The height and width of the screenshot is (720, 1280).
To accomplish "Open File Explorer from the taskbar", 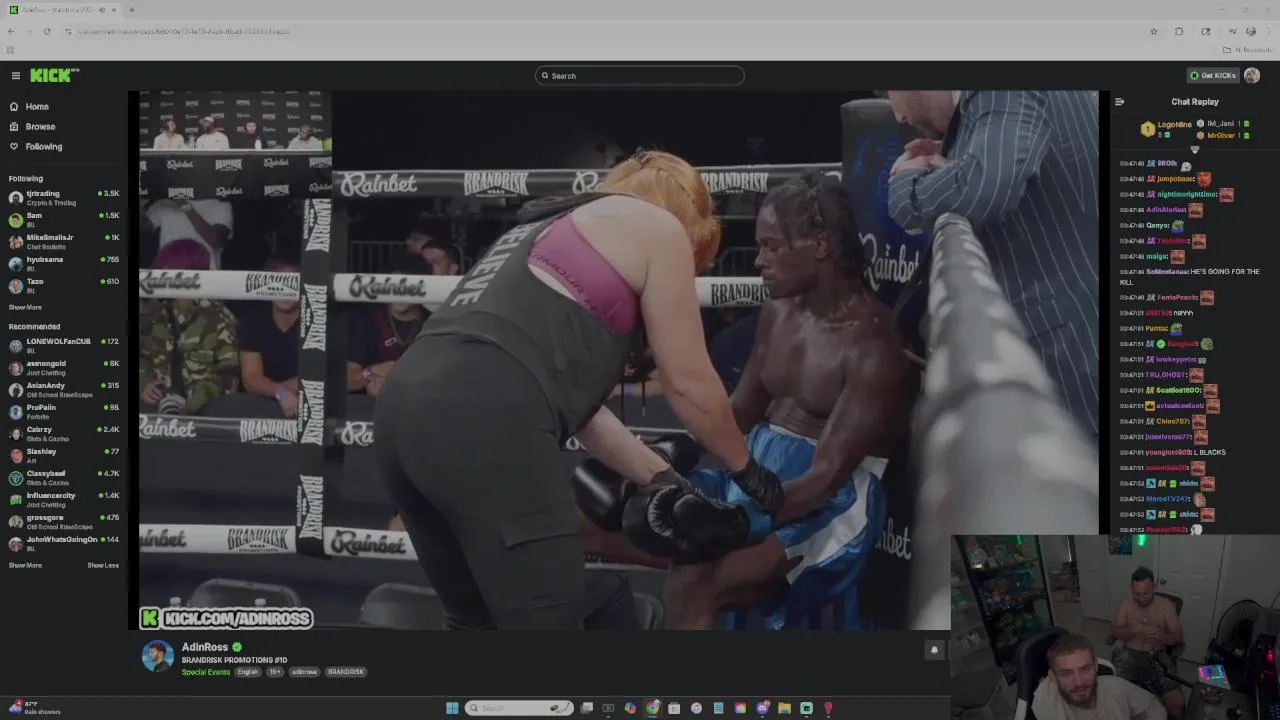I will click(x=784, y=708).
